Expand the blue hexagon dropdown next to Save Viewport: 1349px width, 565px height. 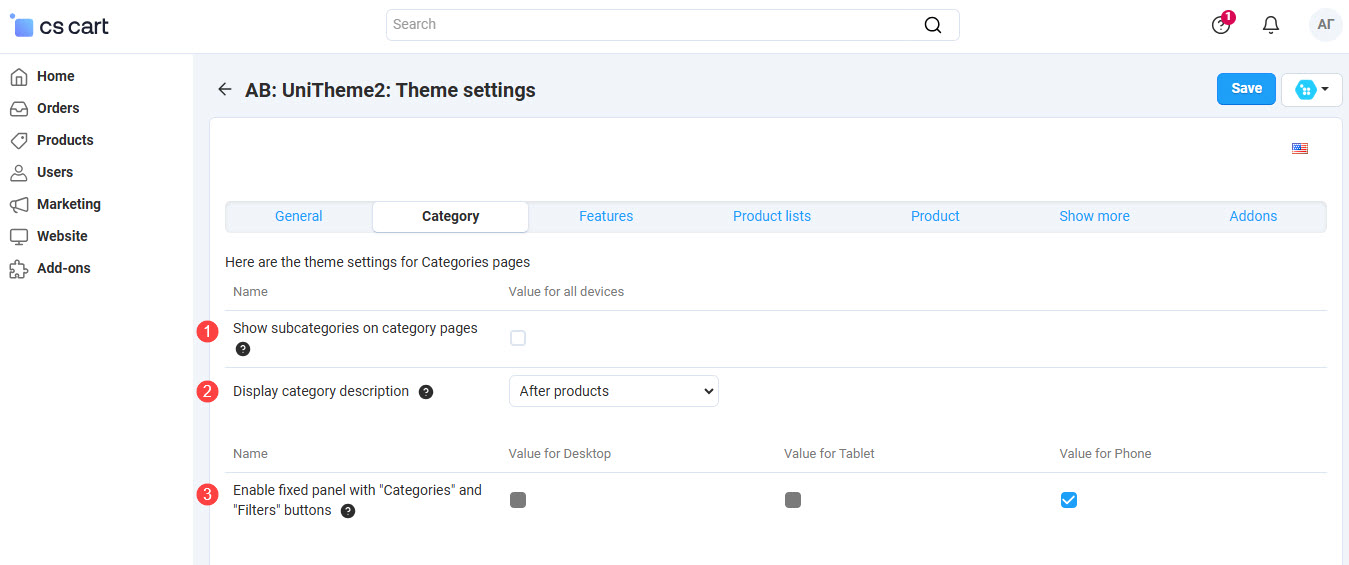coord(1311,90)
